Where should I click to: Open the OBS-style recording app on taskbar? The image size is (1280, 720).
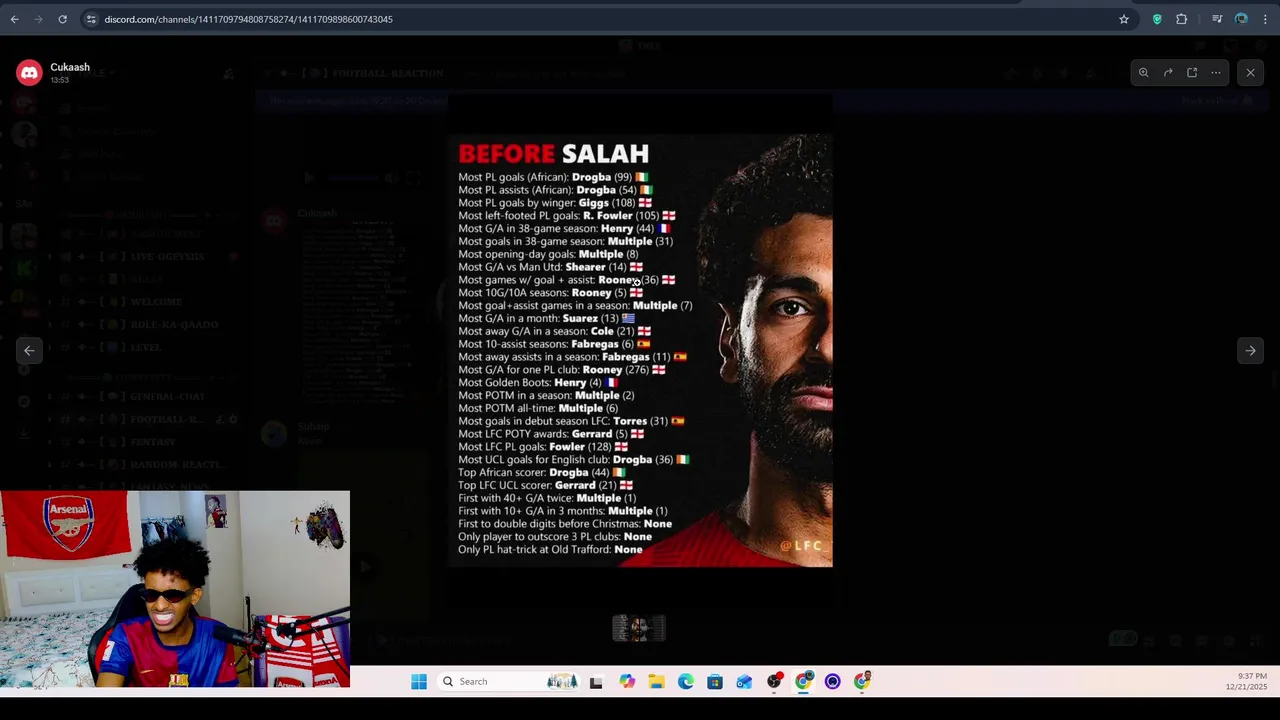pyautogui.click(x=774, y=681)
